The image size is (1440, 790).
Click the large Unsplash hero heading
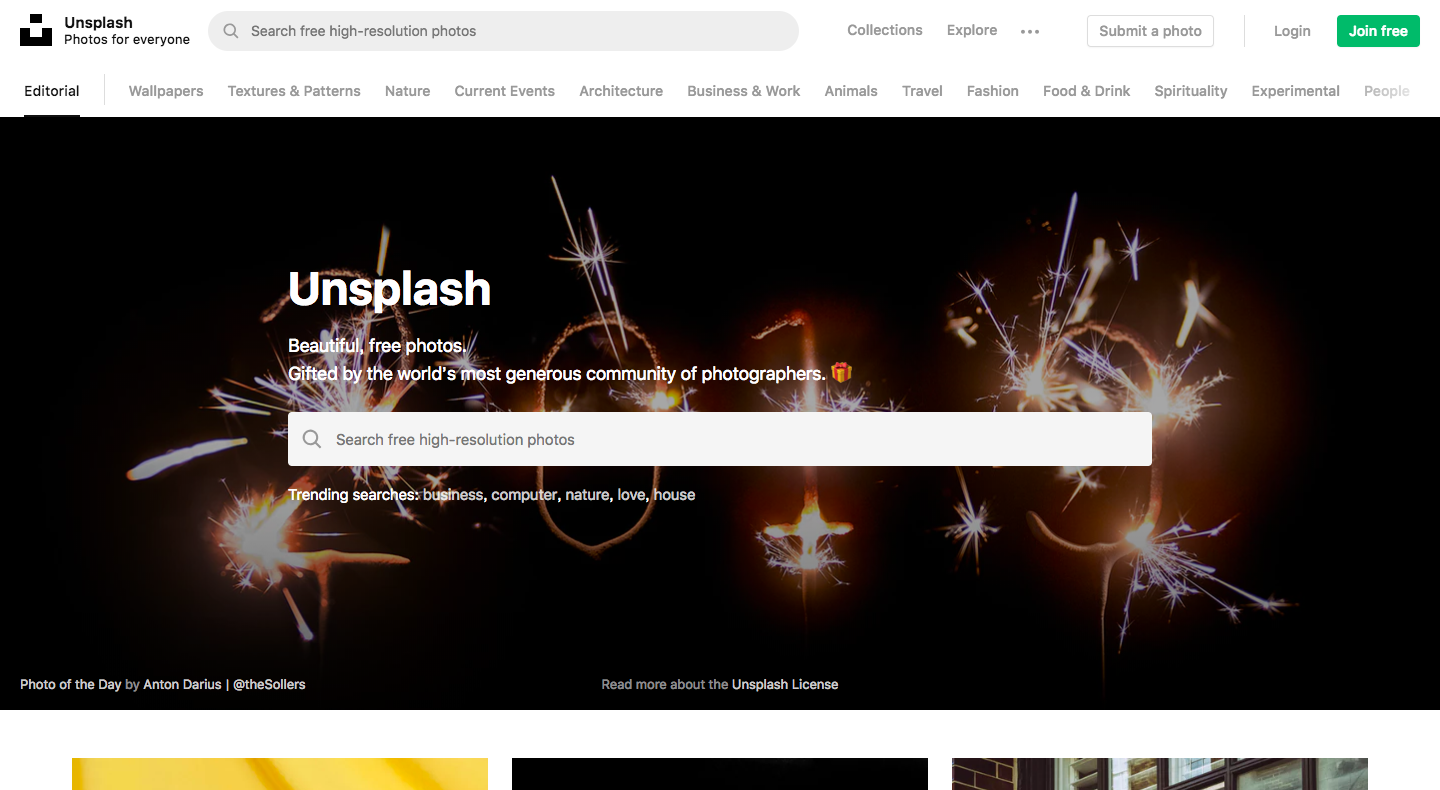(x=389, y=289)
